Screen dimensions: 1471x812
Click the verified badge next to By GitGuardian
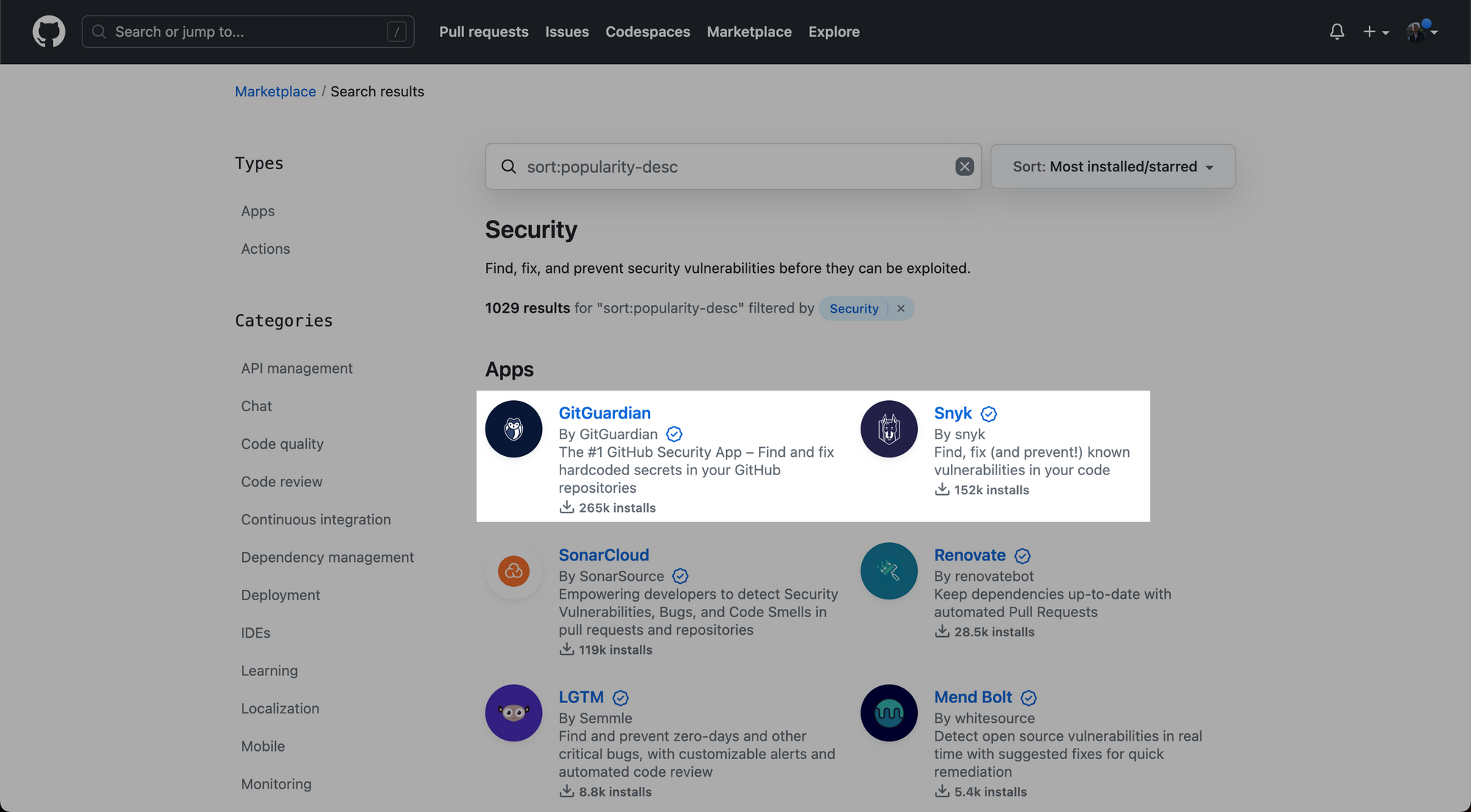674,434
